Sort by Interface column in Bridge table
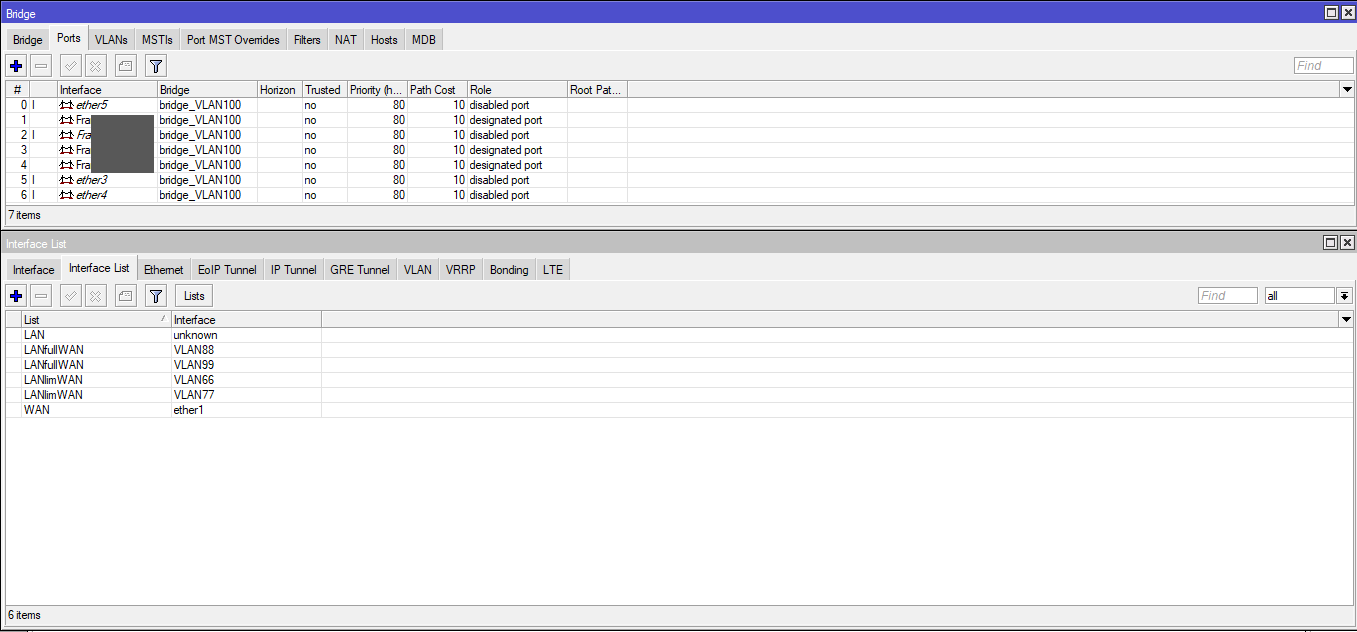Screen dimensions: 1357x632 point(107,90)
